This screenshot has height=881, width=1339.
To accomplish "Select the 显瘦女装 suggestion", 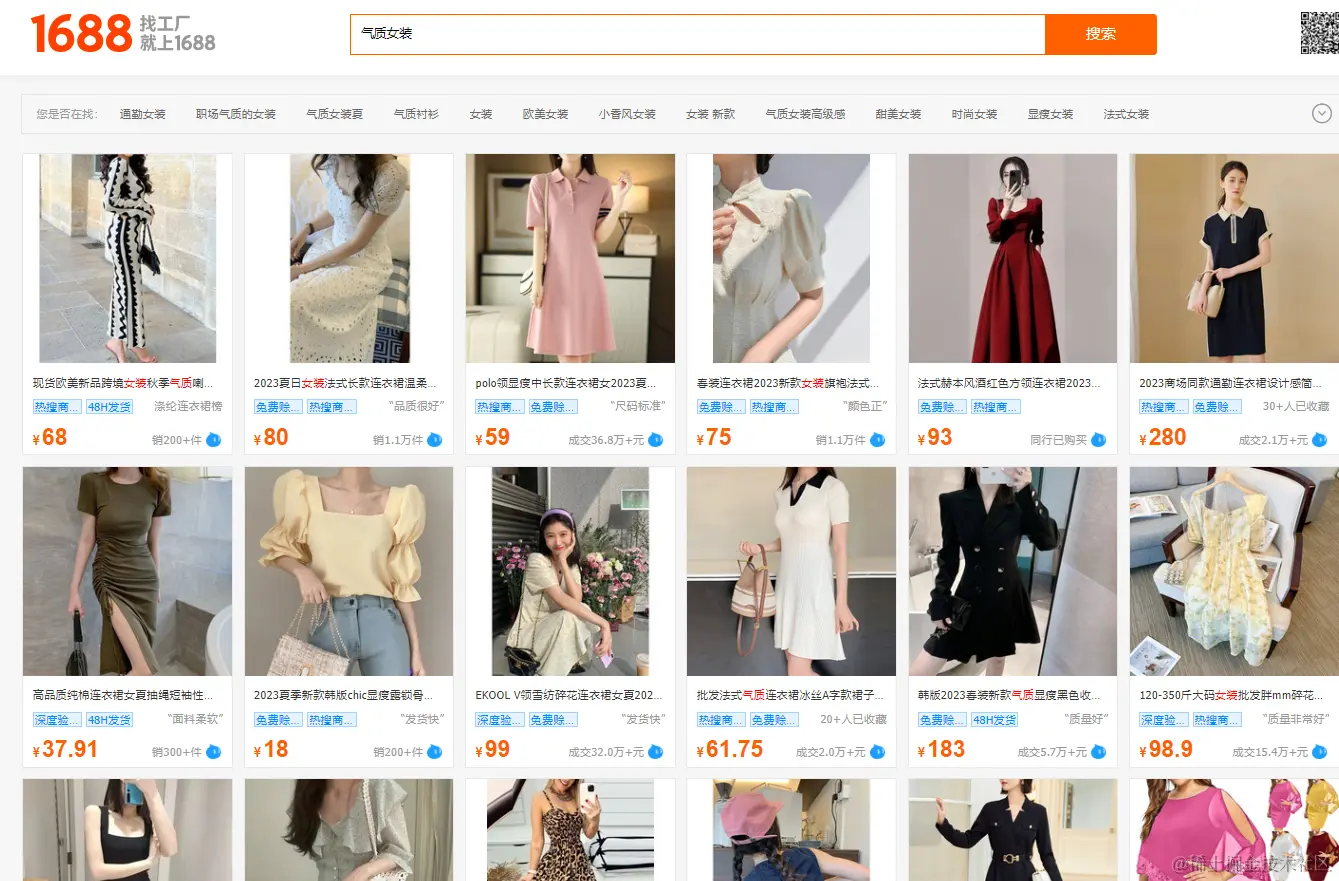I will point(1050,114).
